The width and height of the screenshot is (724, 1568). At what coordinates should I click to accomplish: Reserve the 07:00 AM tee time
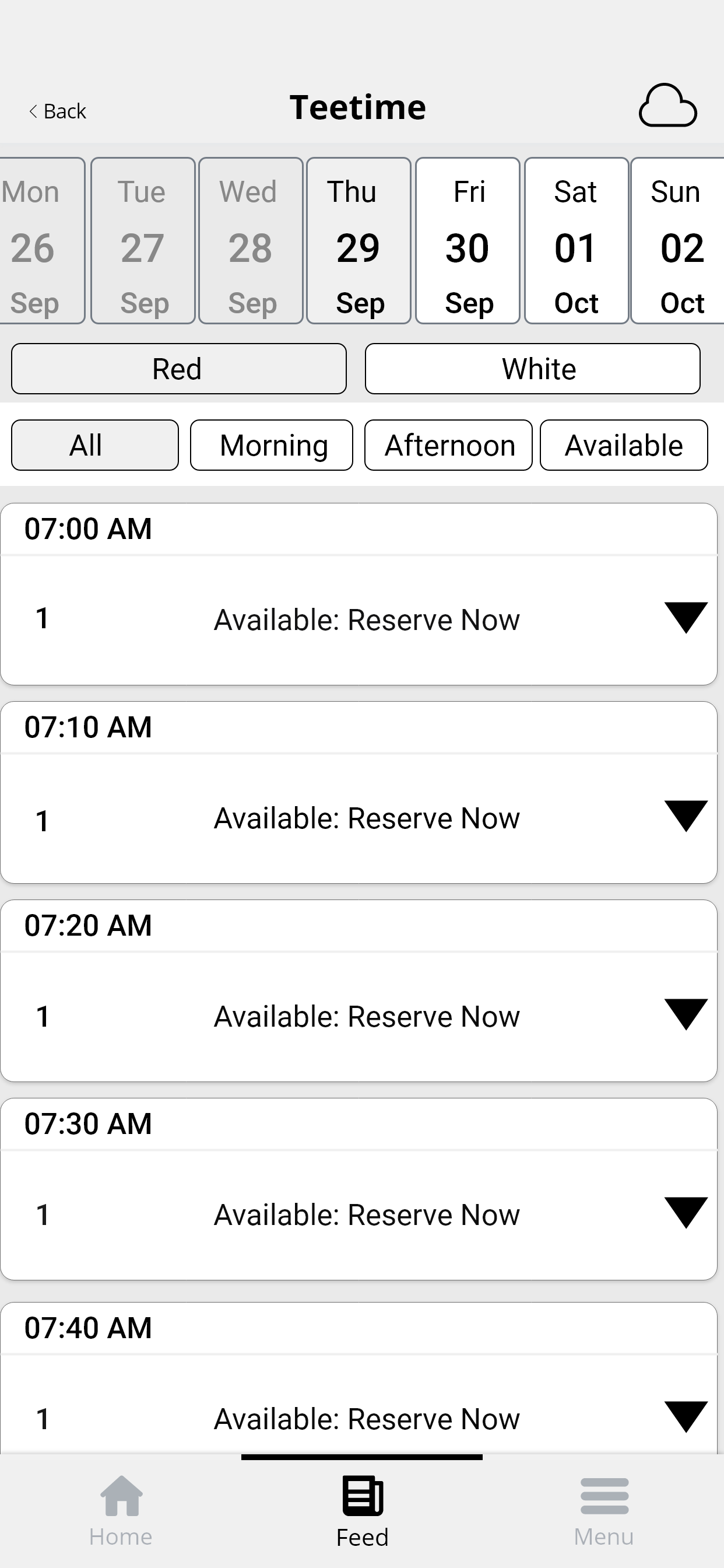367,619
